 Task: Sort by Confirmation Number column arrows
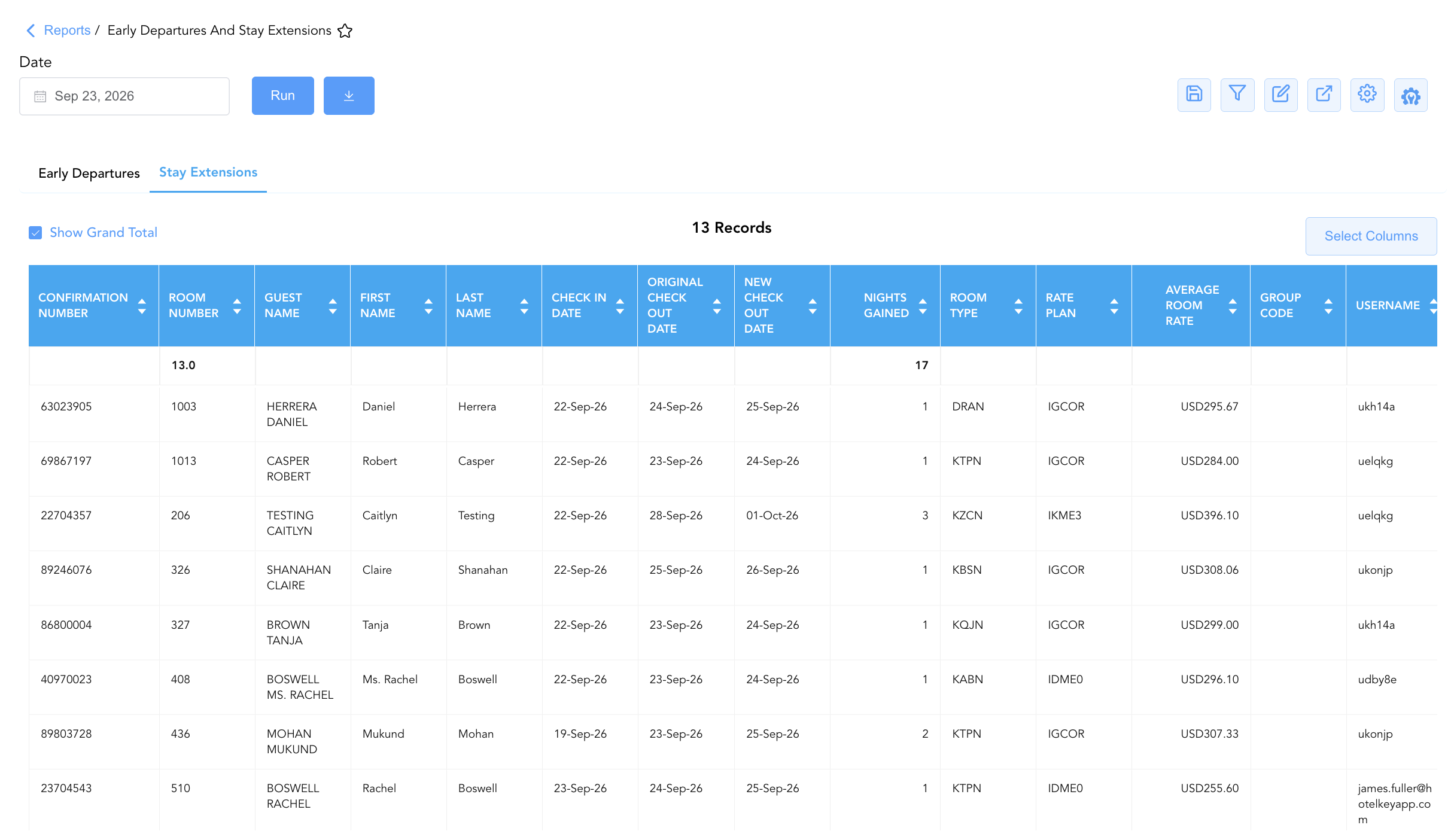click(x=142, y=306)
